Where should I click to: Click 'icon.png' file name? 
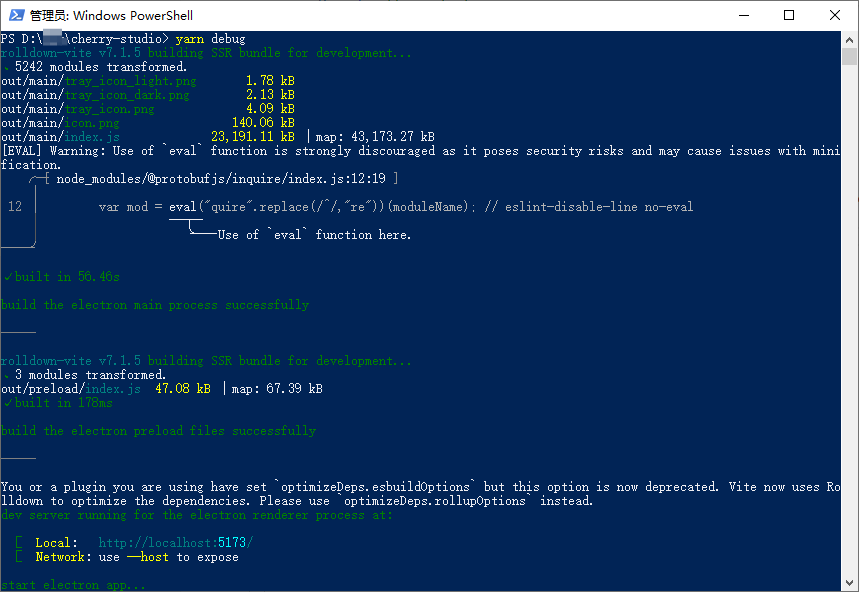(92, 123)
